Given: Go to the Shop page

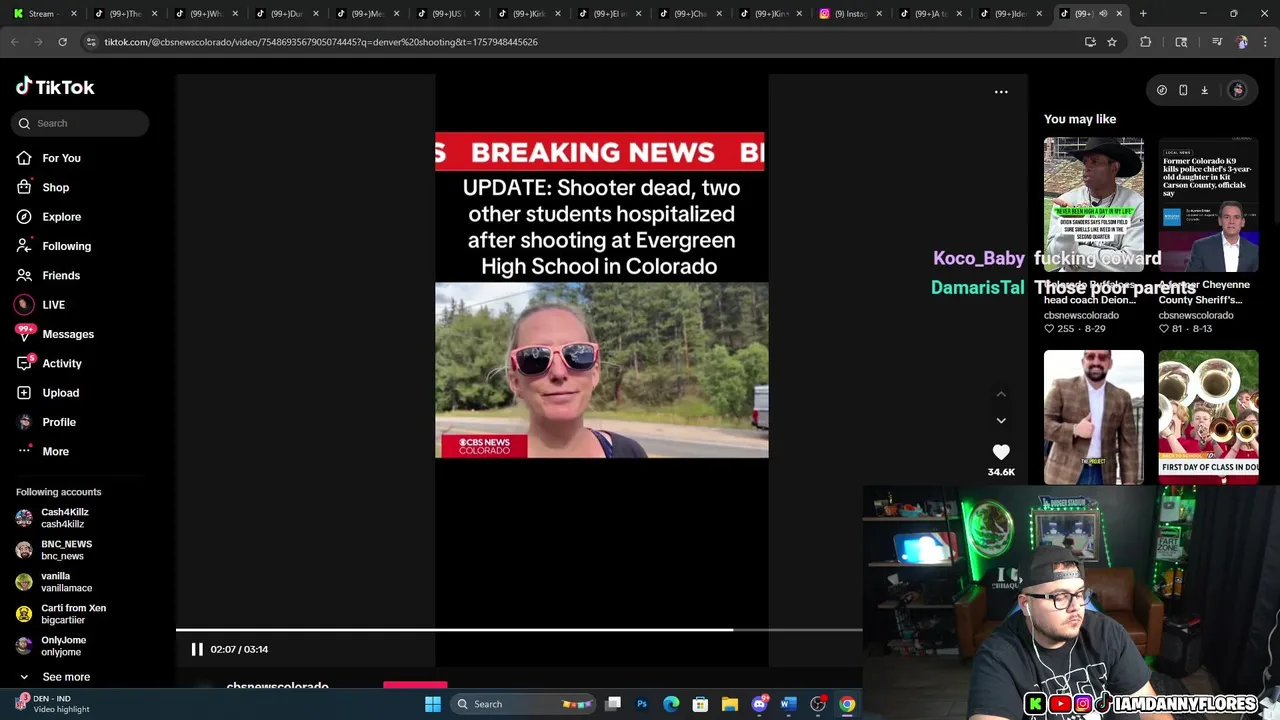Looking at the screenshot, I should [55, 187].
